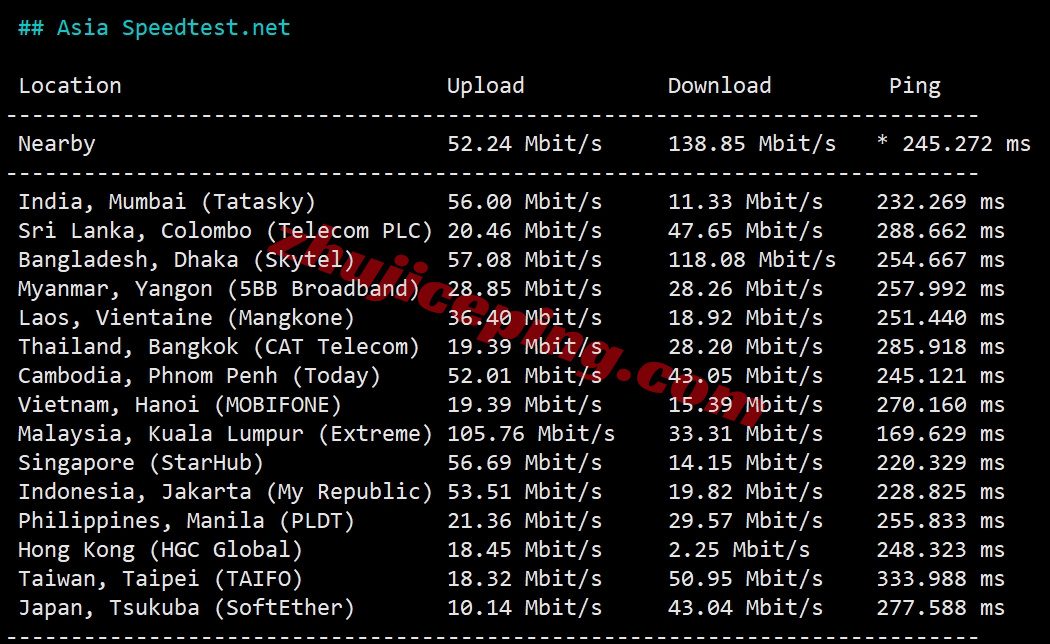This screenshot has width=1050, height=644.
Task: Click Bangladesh upload value 57.08 Mbit/s
Action: pyautogui.click(x=524, y=260)
